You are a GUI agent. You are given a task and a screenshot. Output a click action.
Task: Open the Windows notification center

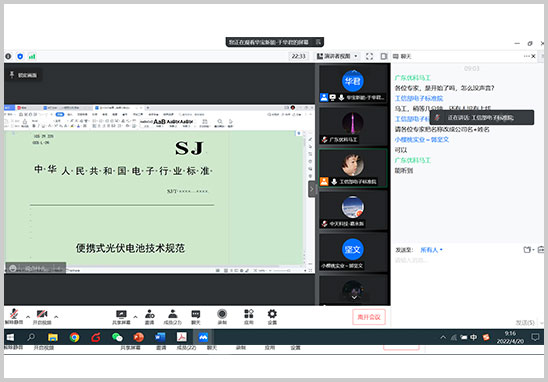click(535, 337)
